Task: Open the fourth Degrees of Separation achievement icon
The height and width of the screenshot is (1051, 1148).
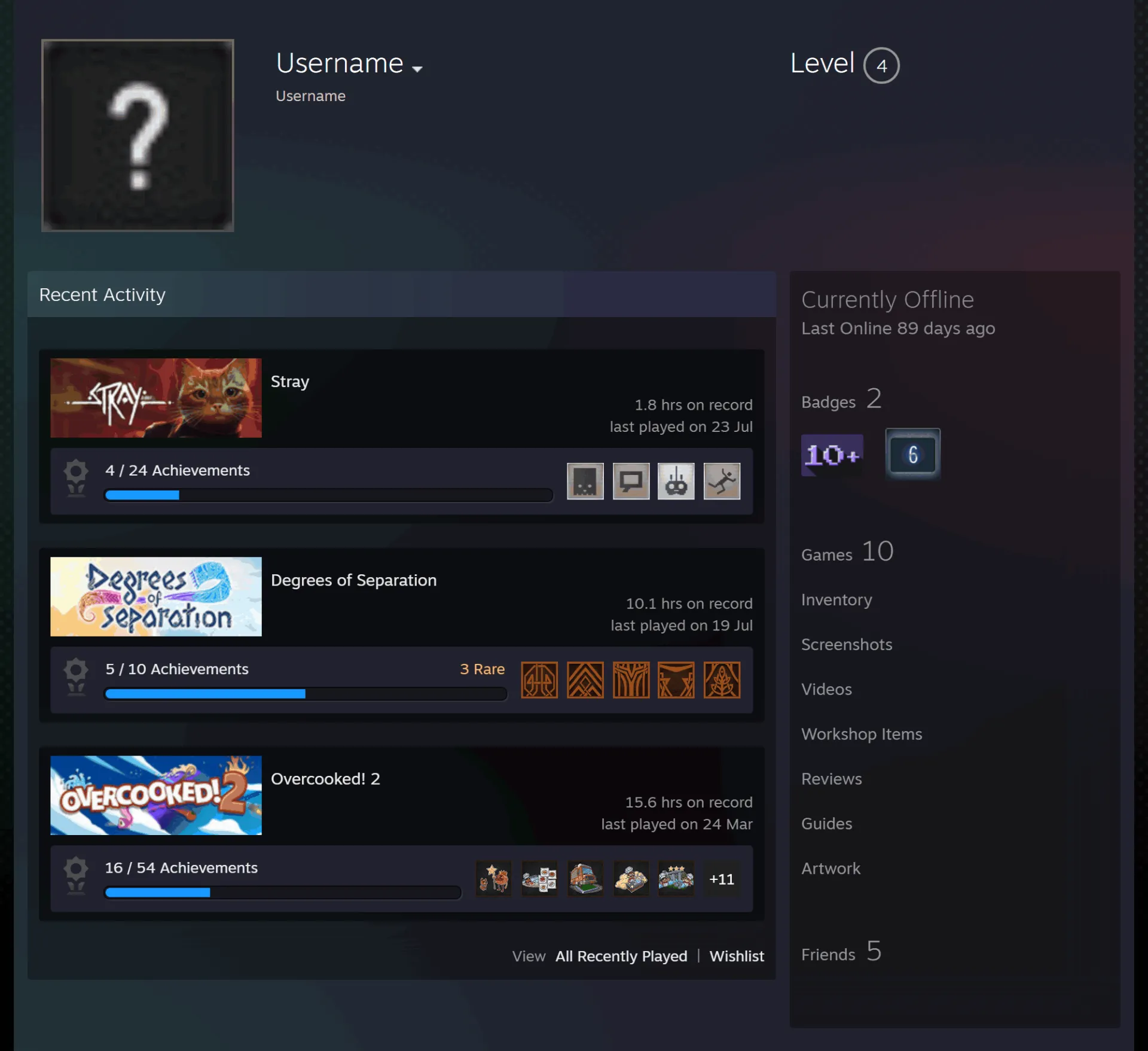Action: click(676, 680)
